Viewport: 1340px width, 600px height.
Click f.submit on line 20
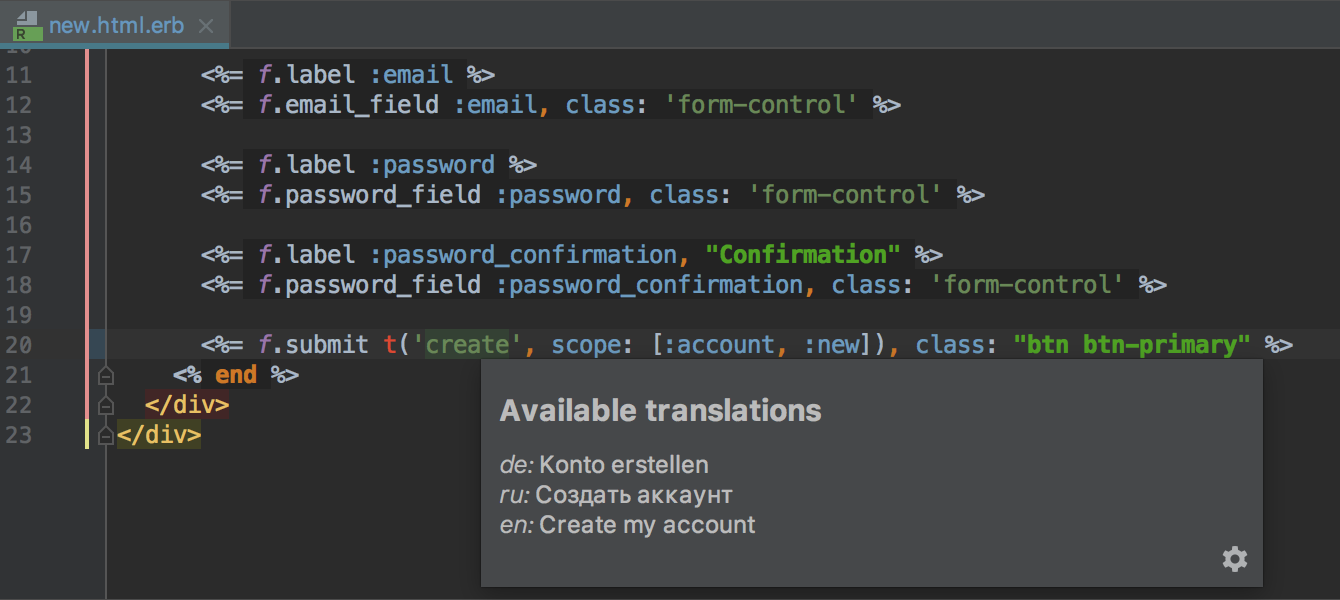(x=313, y=345)
